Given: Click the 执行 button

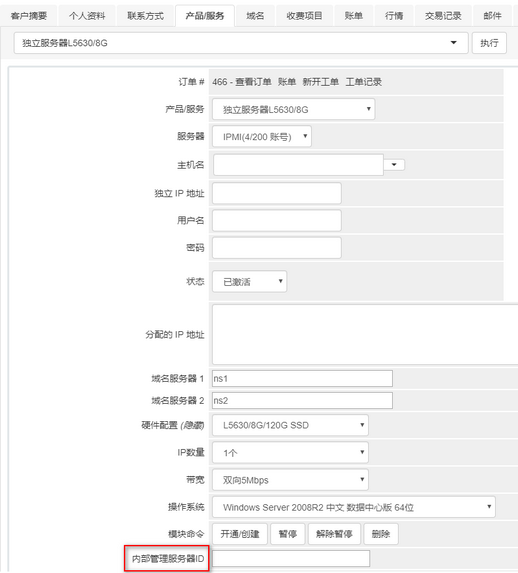Looking at the screenshot, I should (489, 43).
